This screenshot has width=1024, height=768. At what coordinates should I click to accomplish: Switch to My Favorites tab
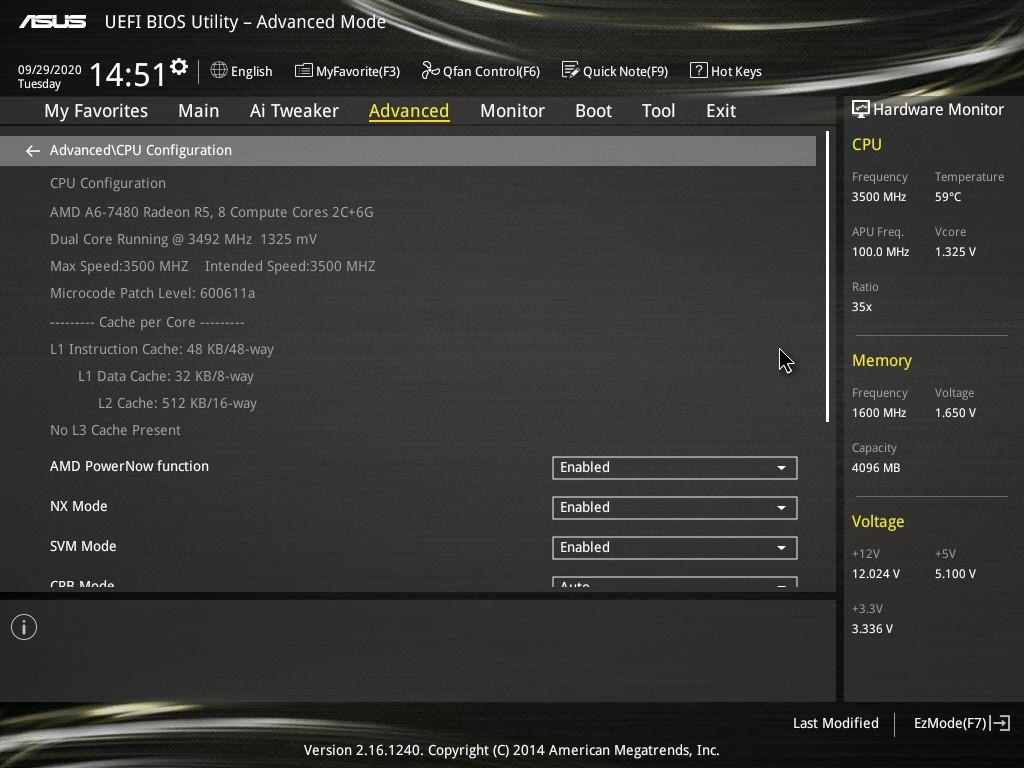click(x=96, y=111)
